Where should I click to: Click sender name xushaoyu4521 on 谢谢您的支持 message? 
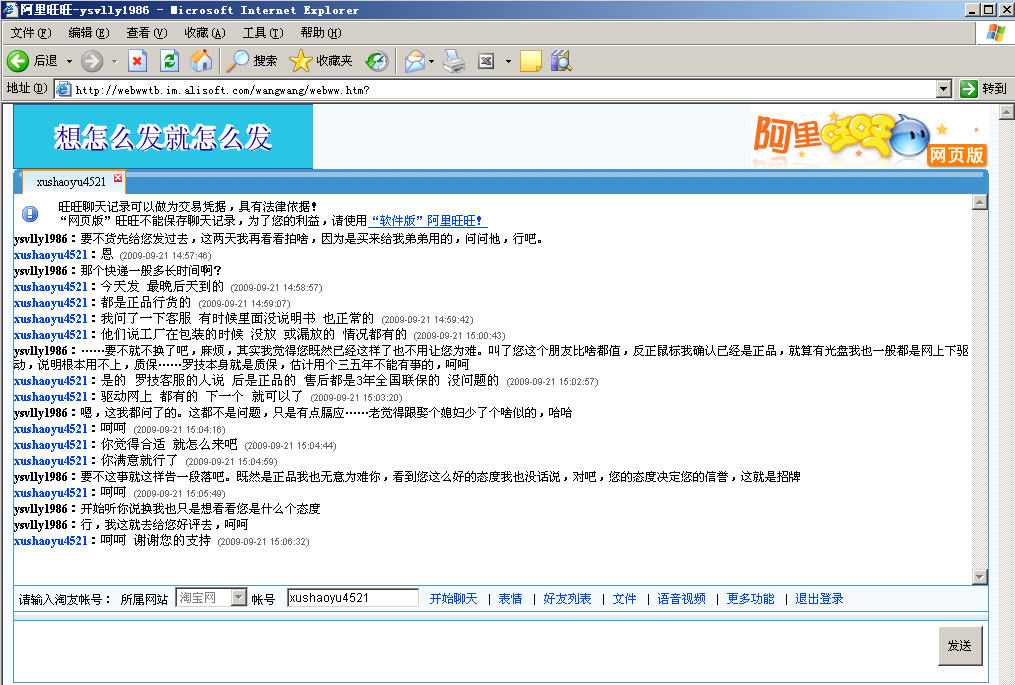[x=50, y=541]
